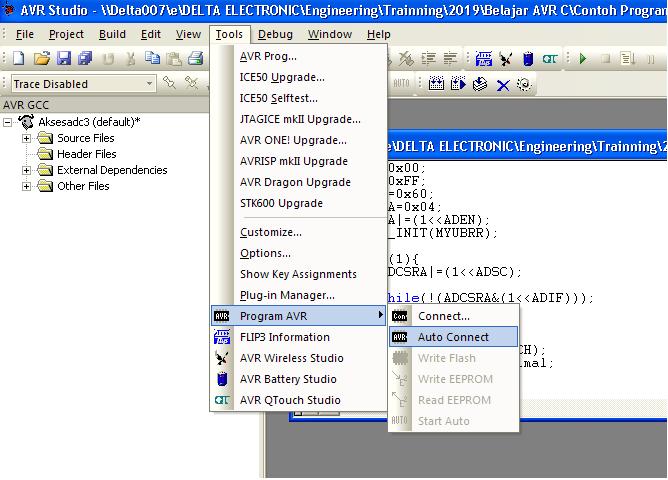The image size is (668, 480).
Task: Click the AVR Battery Studio toolbar icon
Action: (x=528, y=59)
